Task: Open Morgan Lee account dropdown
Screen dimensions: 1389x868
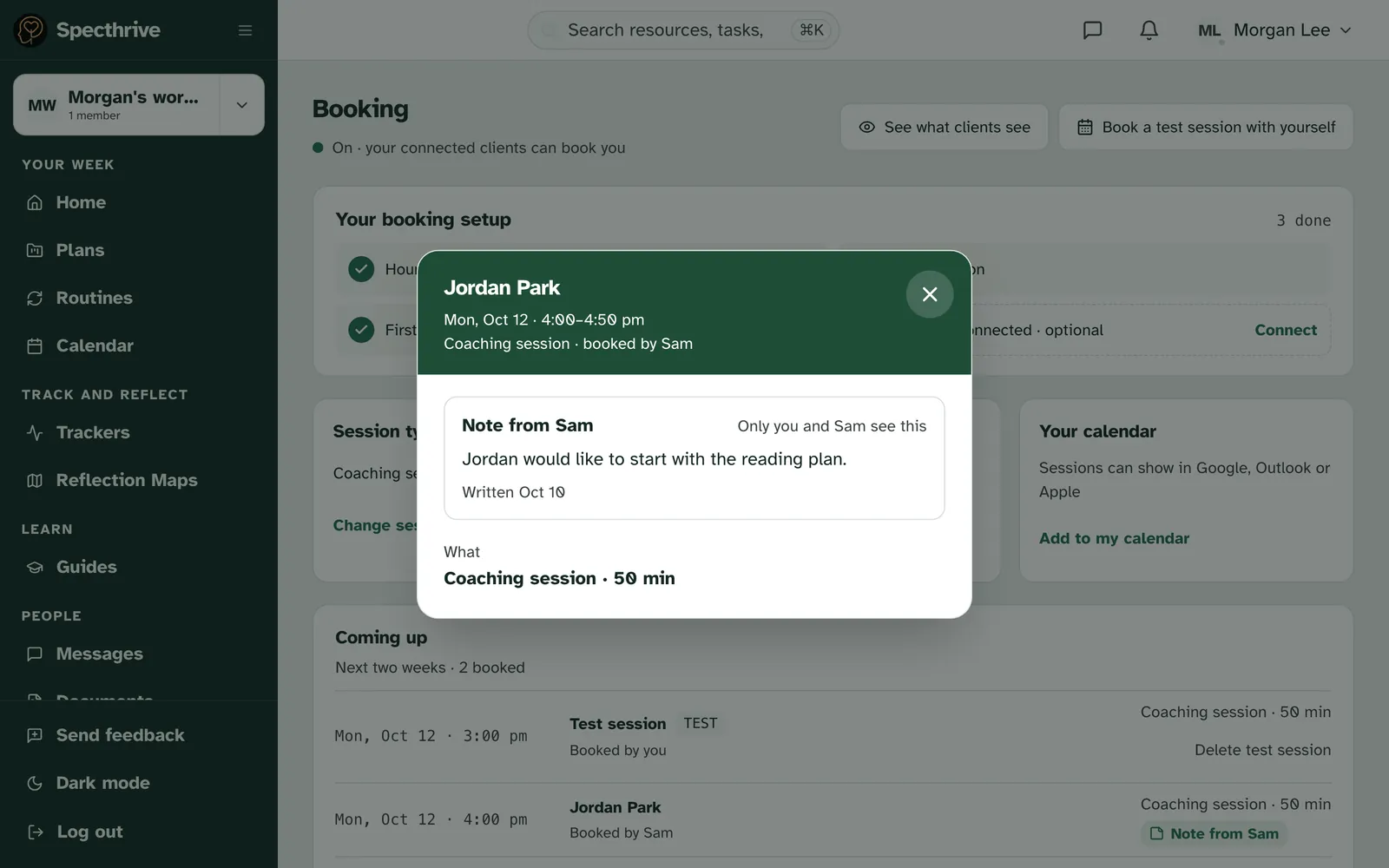Action: coord(1275,30)
